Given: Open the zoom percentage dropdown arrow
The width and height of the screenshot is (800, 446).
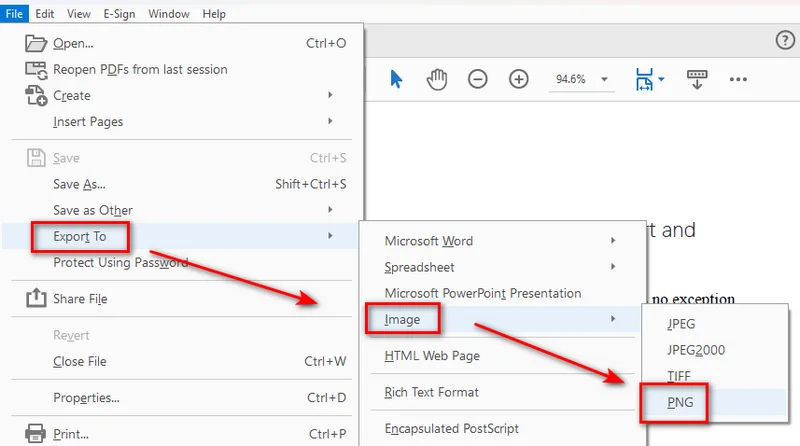Looking at the screenshot, I should tap(605, 79).
